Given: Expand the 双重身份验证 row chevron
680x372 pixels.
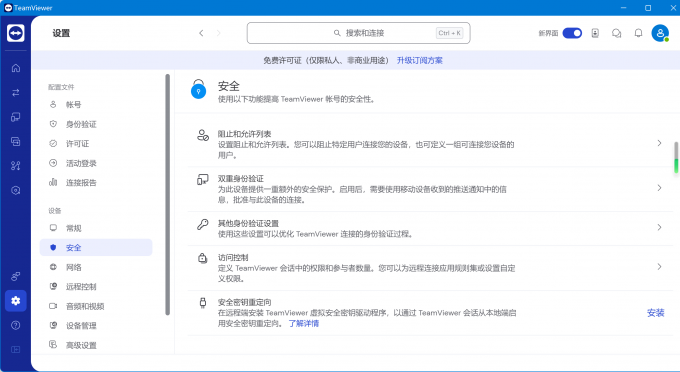Looking at the screenshot, I should [659, 188].
